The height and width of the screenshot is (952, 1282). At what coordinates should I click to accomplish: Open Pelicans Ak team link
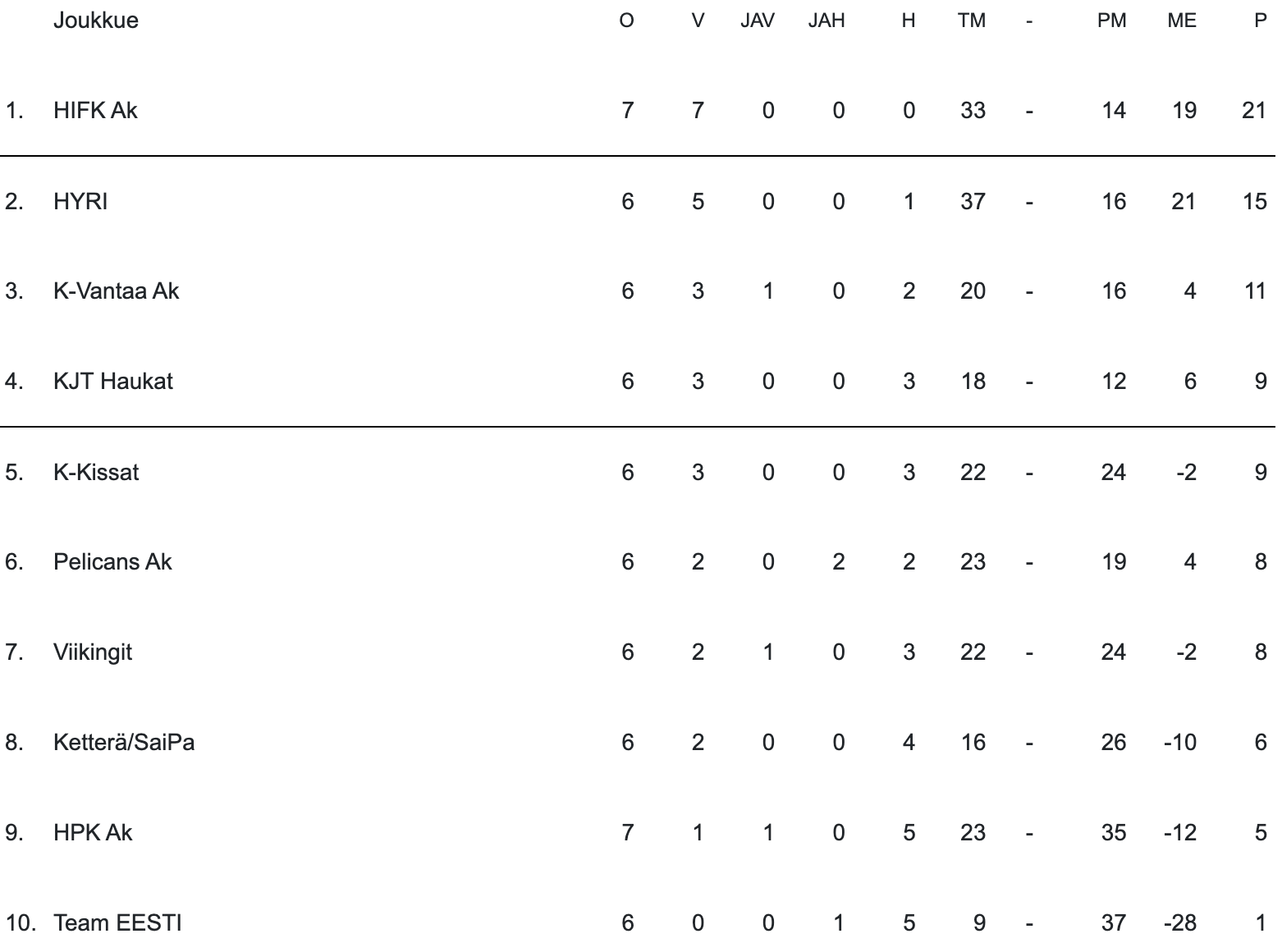point(112,562)
